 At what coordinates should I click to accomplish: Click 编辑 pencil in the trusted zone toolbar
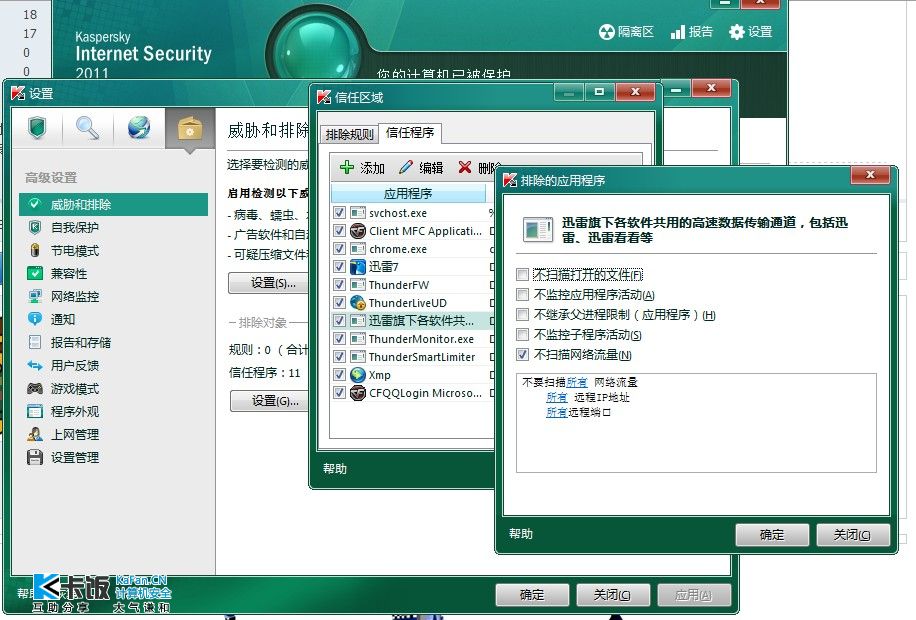pyautogui.click(x=421, y=168)
